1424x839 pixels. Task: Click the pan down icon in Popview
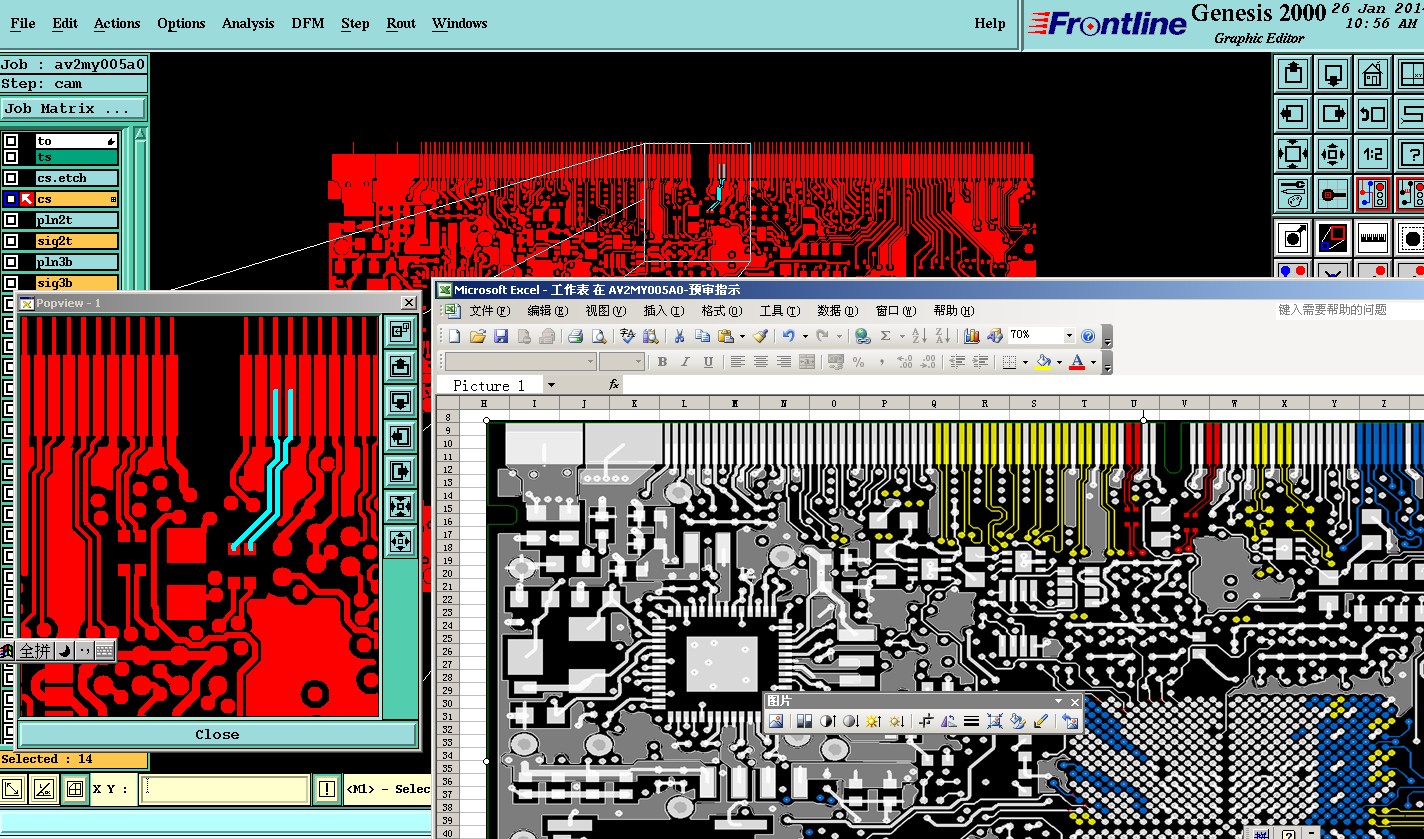400,401
